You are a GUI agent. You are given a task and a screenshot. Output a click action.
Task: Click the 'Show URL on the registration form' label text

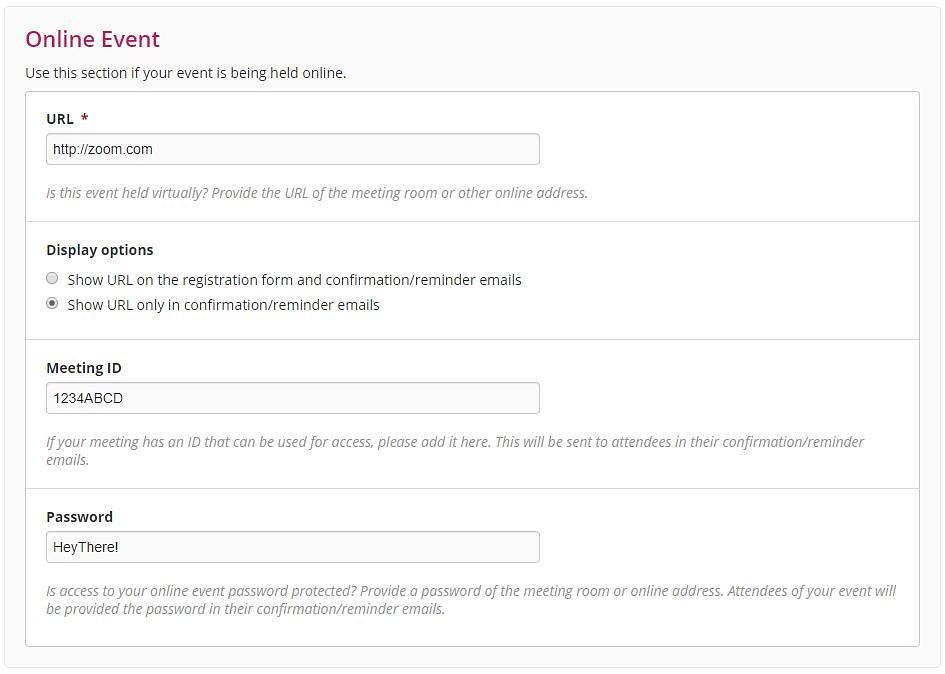(x=294, y=280)
